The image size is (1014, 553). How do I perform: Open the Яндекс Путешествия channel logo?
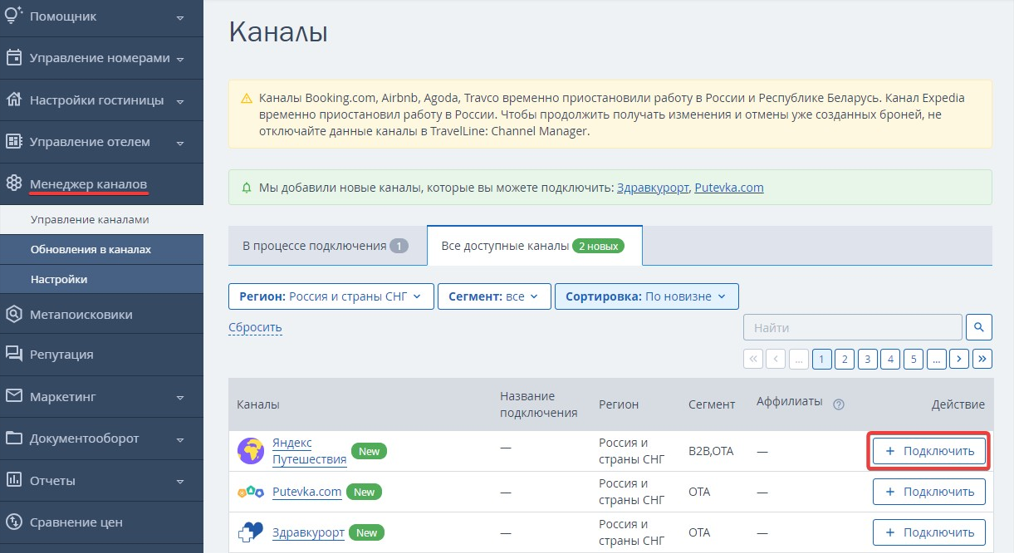pos(250,451)
